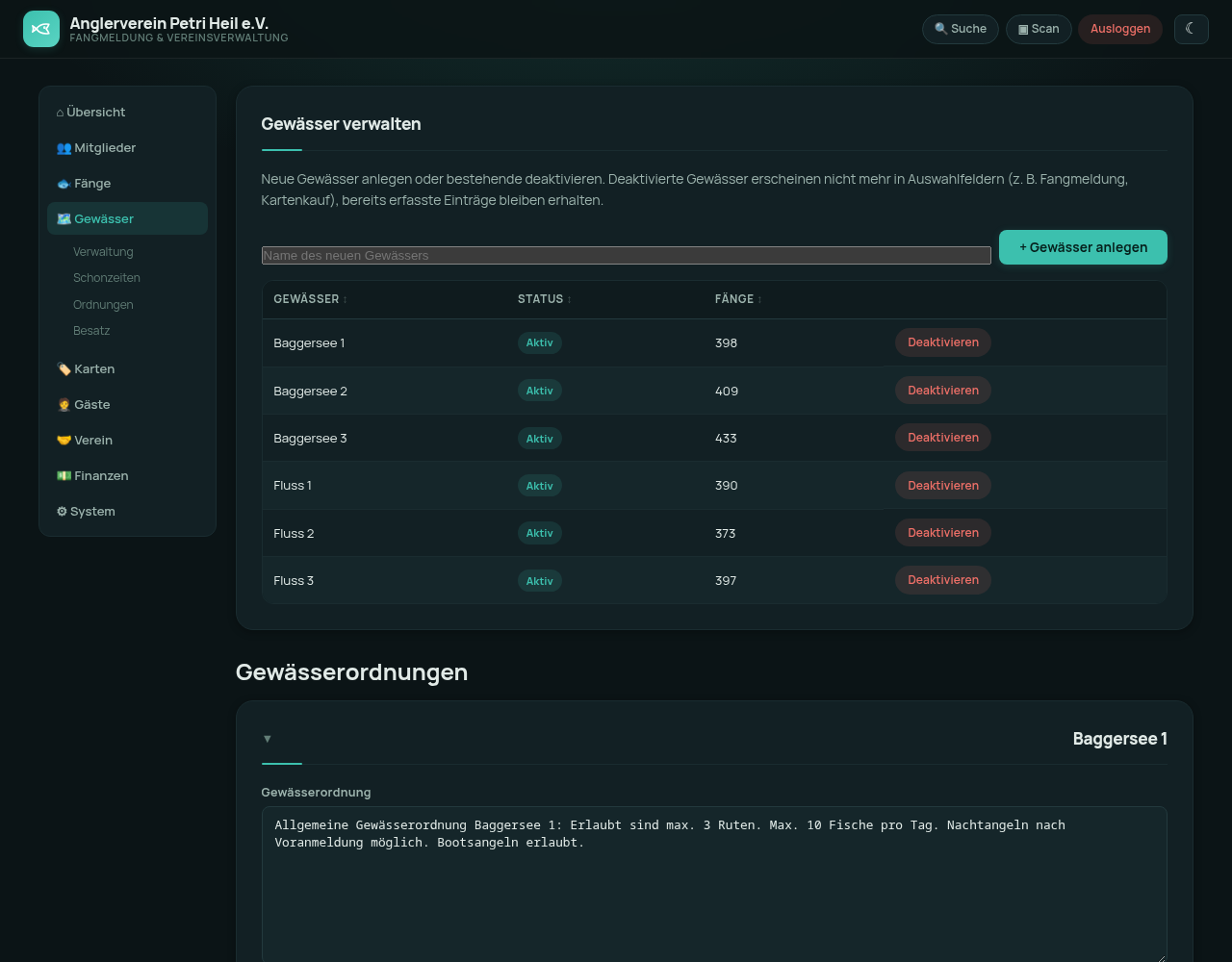1232x962 pixels.
Task: Open Gäste in the sidebar
Action: click(127, 404)
